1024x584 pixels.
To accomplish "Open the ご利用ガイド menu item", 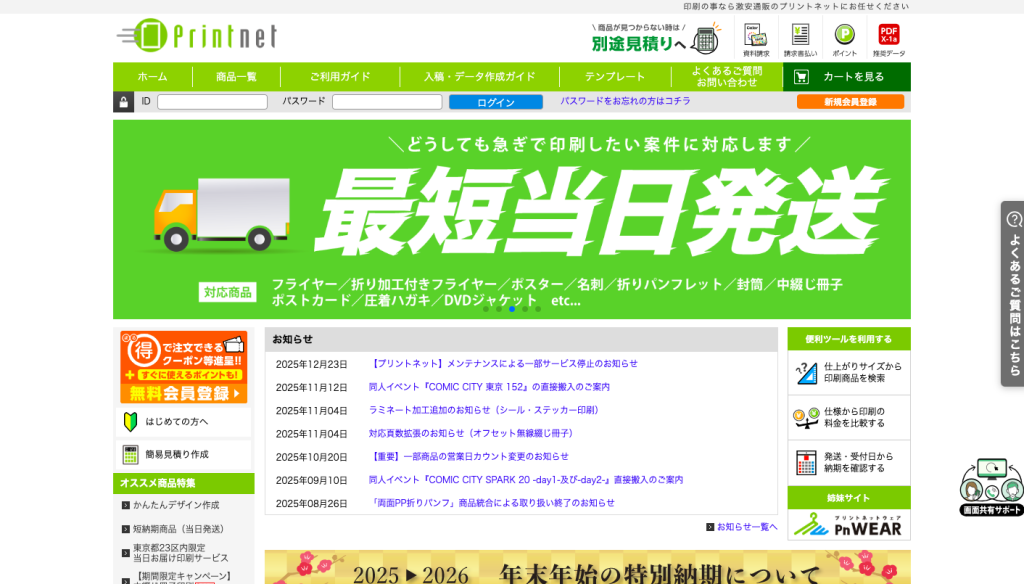I will click(x=340, y=77).
